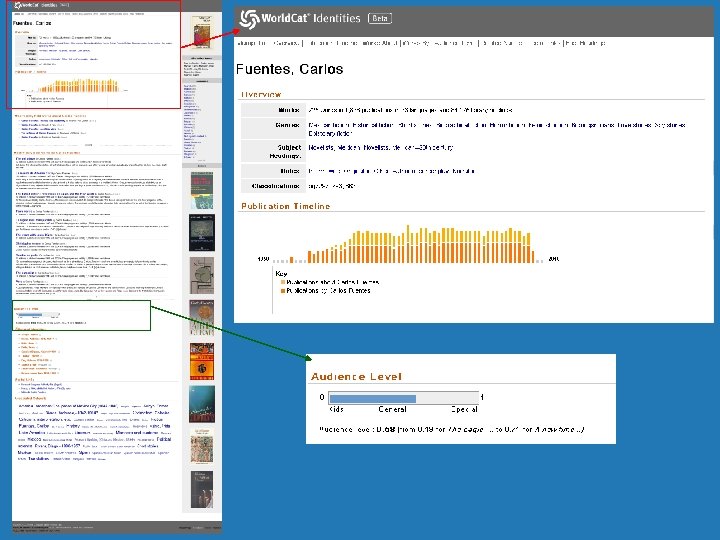Click the 'Subject Headings' row label
The image size is (720, 540).
coord(285,152)
